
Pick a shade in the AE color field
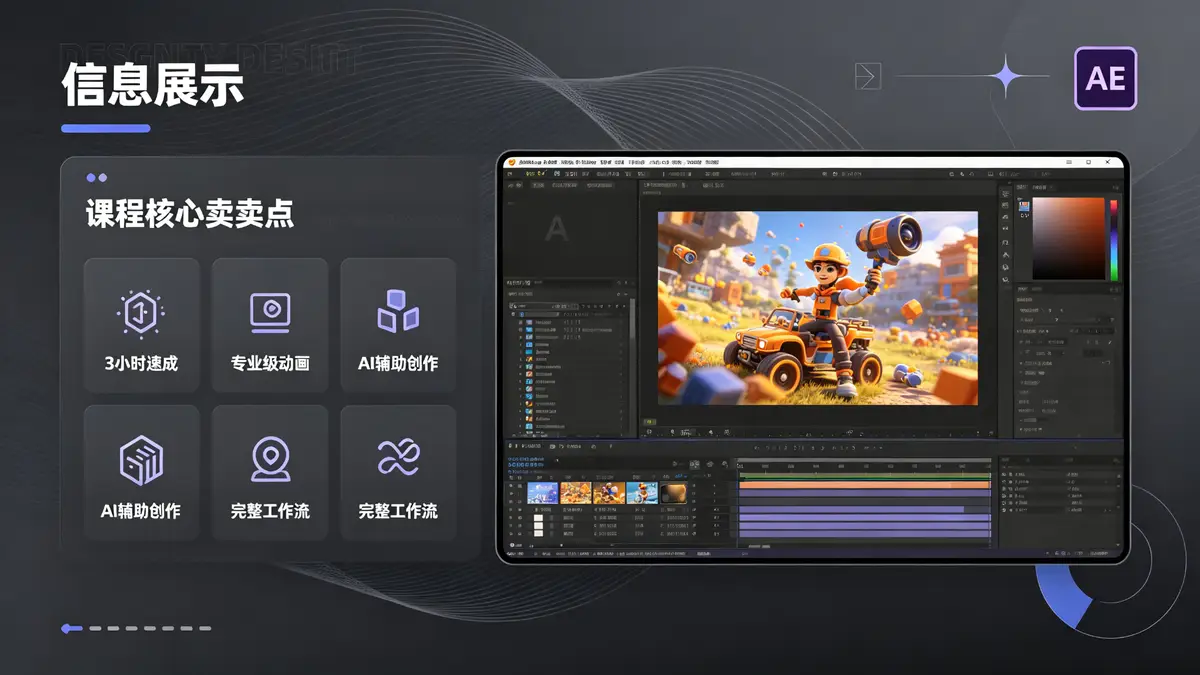[1068, 238]
